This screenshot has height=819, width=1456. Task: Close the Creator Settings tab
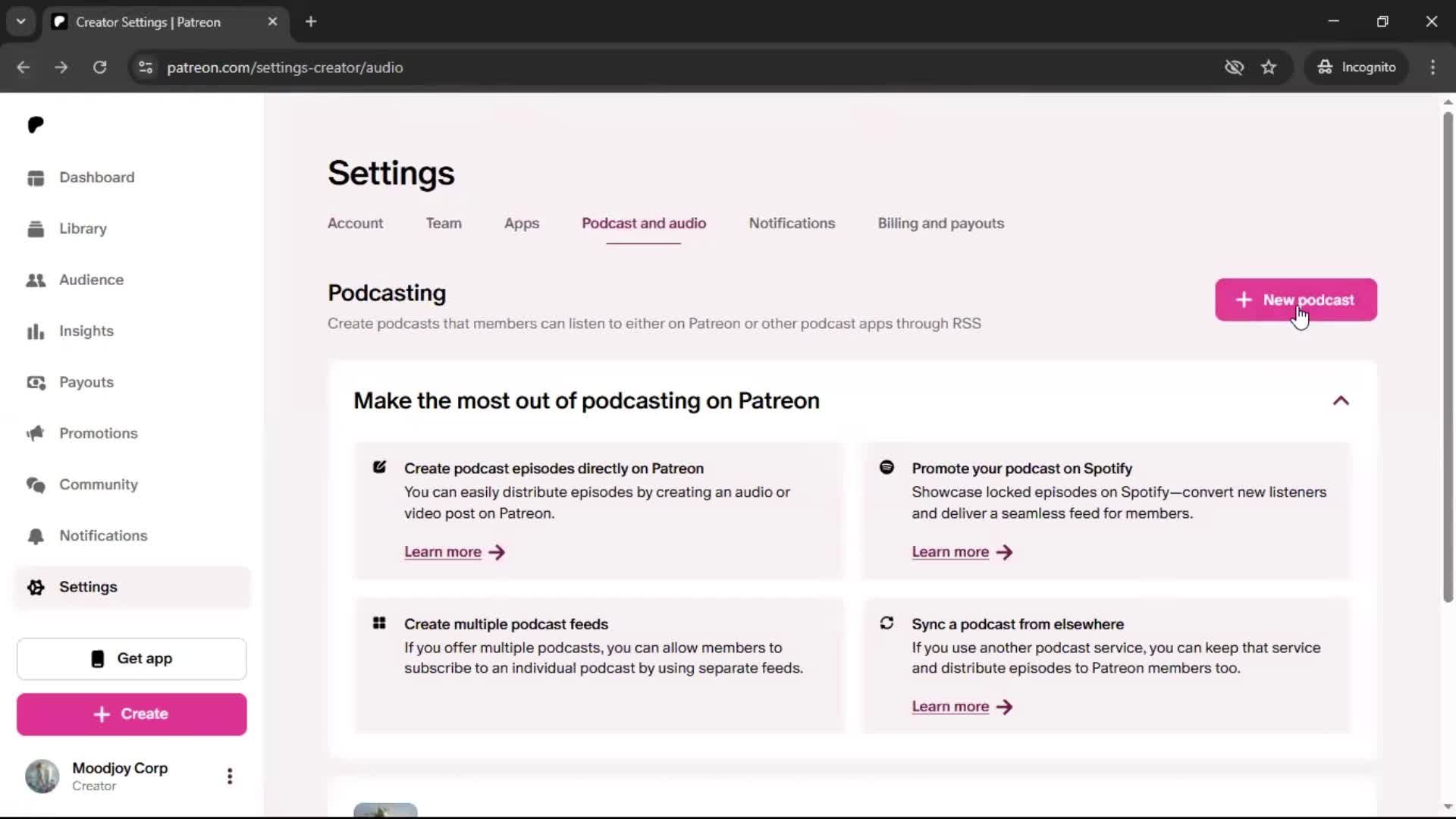tap(272, 22)
